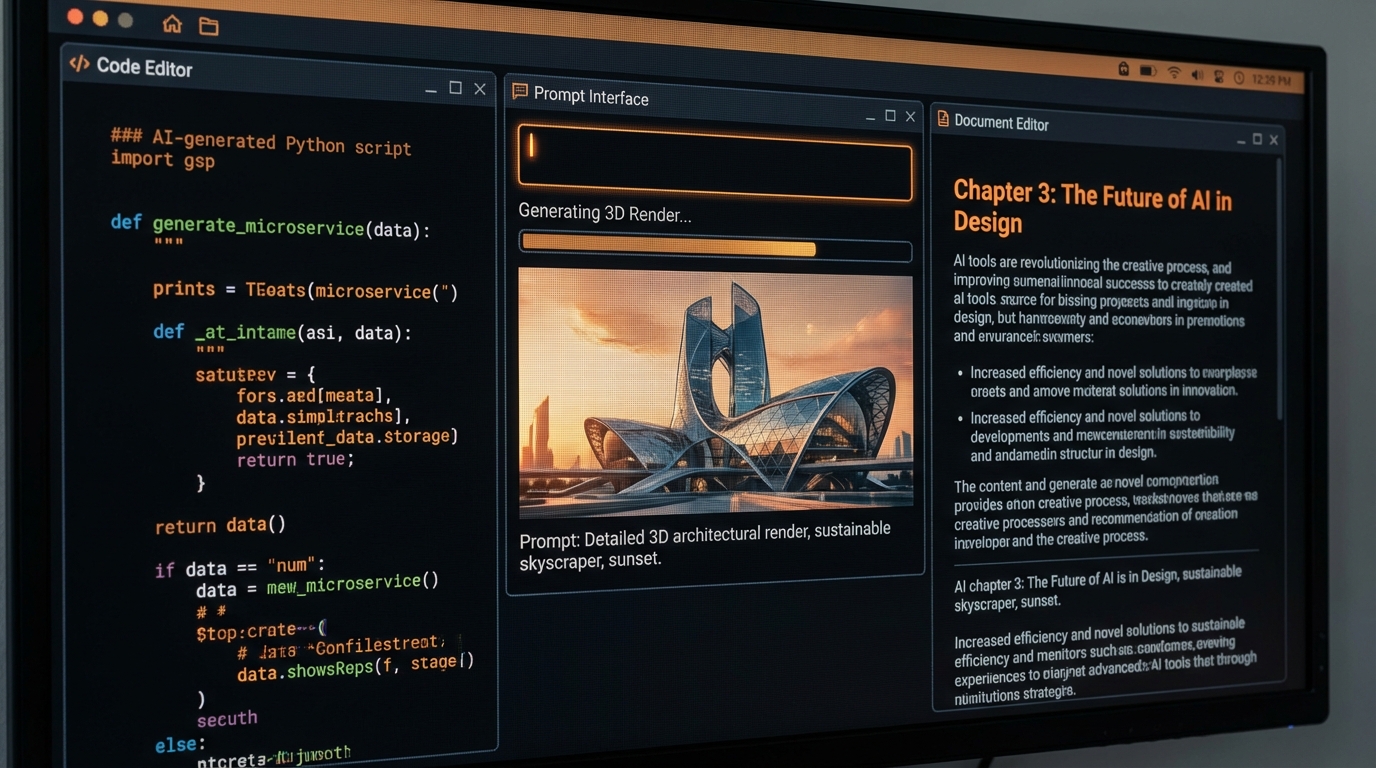Switch to the Code Editor window

point(143,68)
